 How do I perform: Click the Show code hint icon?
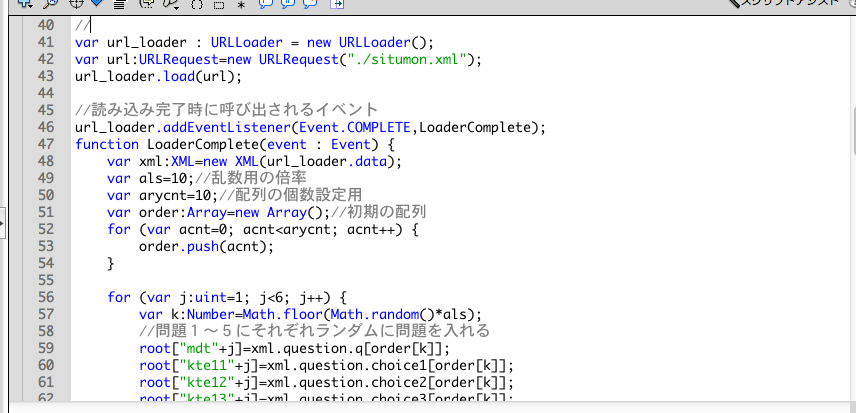pyautogui.click(x=147, y=4)
